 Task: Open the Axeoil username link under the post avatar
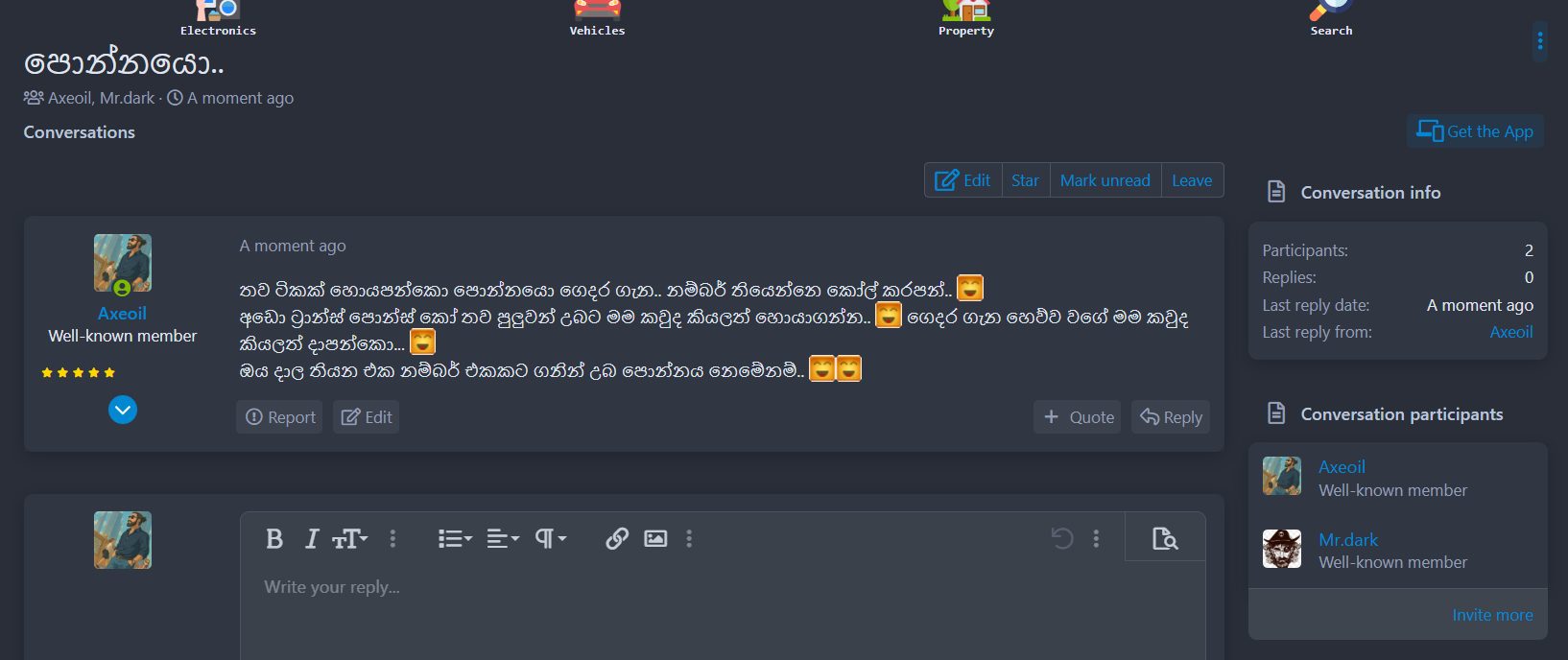pyautogui.click(x=122, y=314)
